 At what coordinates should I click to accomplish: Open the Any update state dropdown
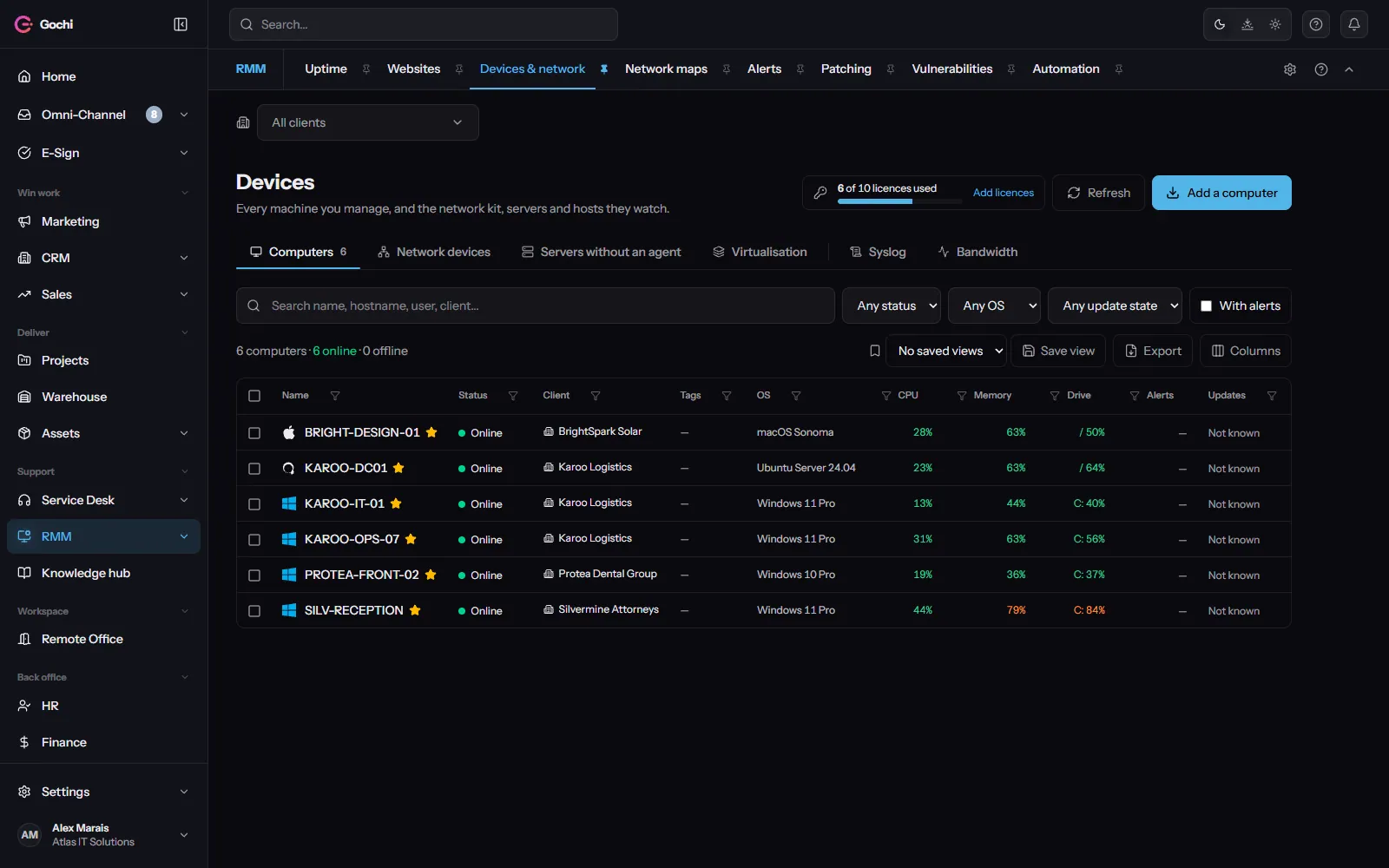[x=1116, y=306]
